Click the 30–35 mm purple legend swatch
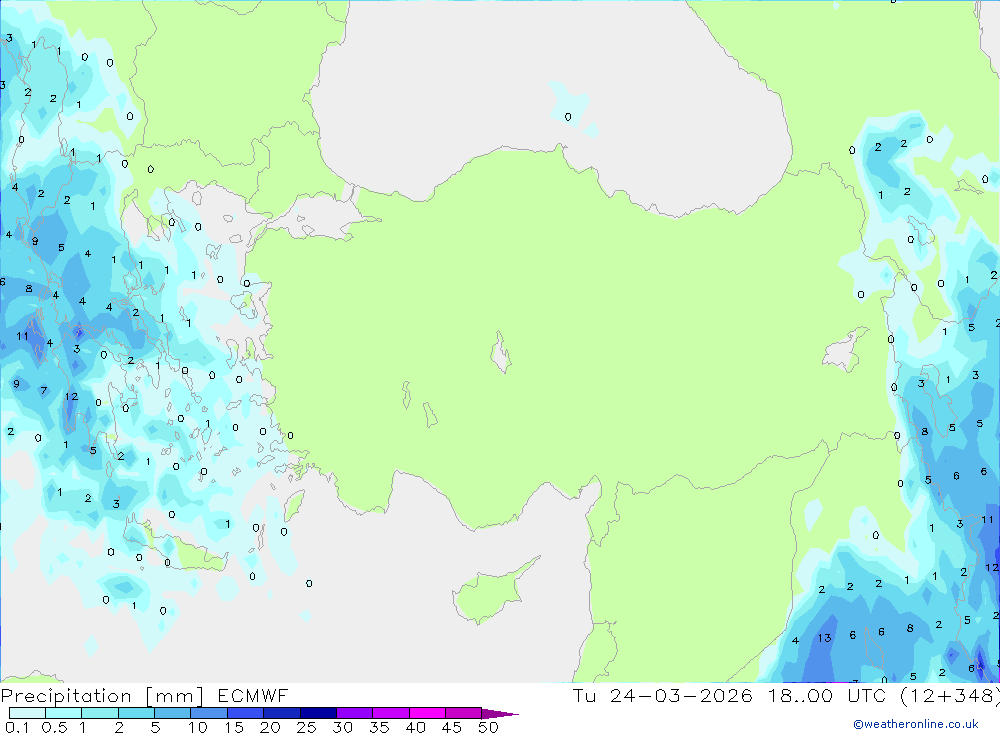Screen dimensions: 1000x733 point(355,713)
